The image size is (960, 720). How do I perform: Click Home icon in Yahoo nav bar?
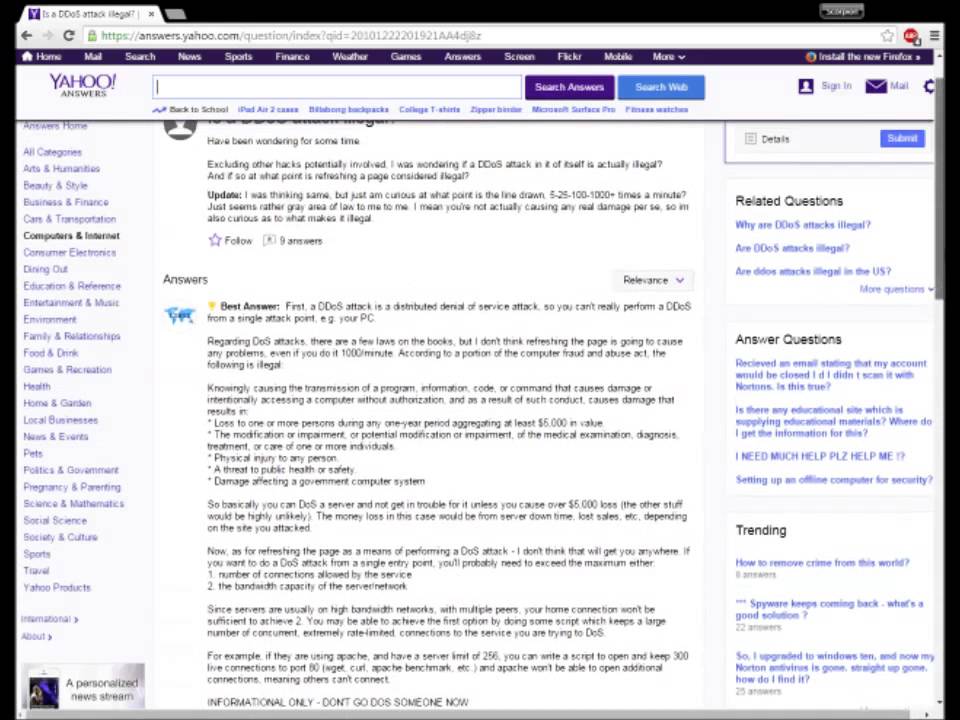coord(27,56)
